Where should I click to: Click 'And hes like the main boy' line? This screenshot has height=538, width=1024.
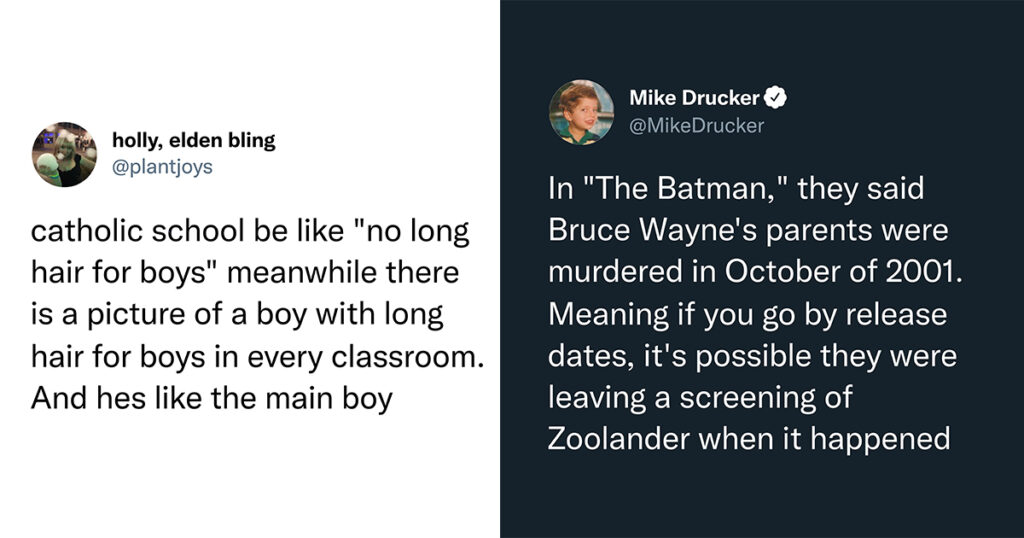(212, 398)
